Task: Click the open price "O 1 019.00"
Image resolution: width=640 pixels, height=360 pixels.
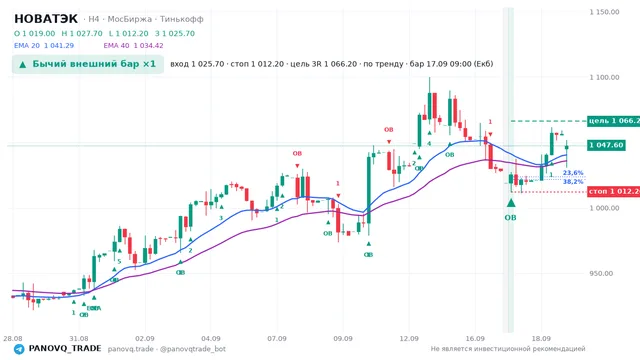Action: (35, 33)
